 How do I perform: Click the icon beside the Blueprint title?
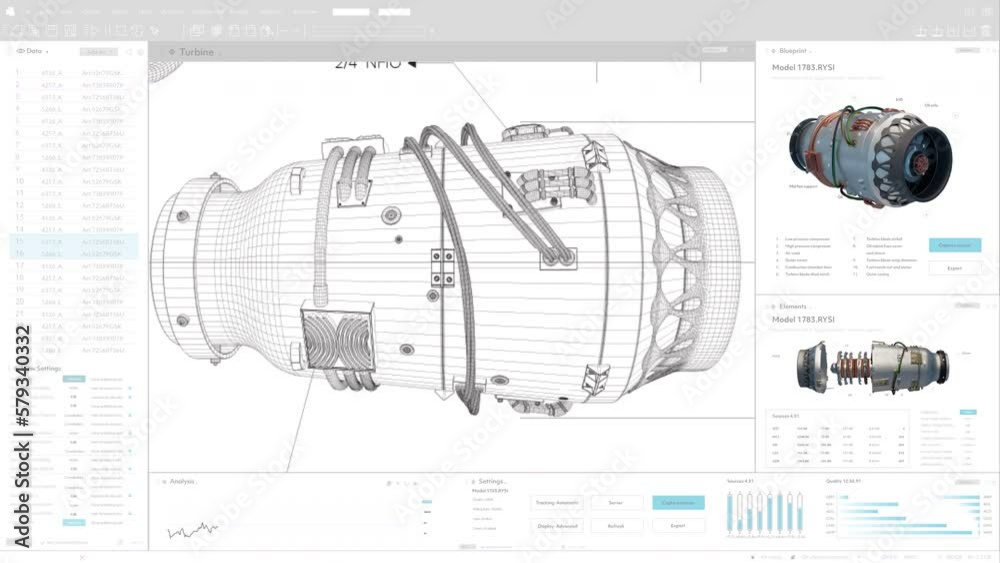tap(773, 50)
